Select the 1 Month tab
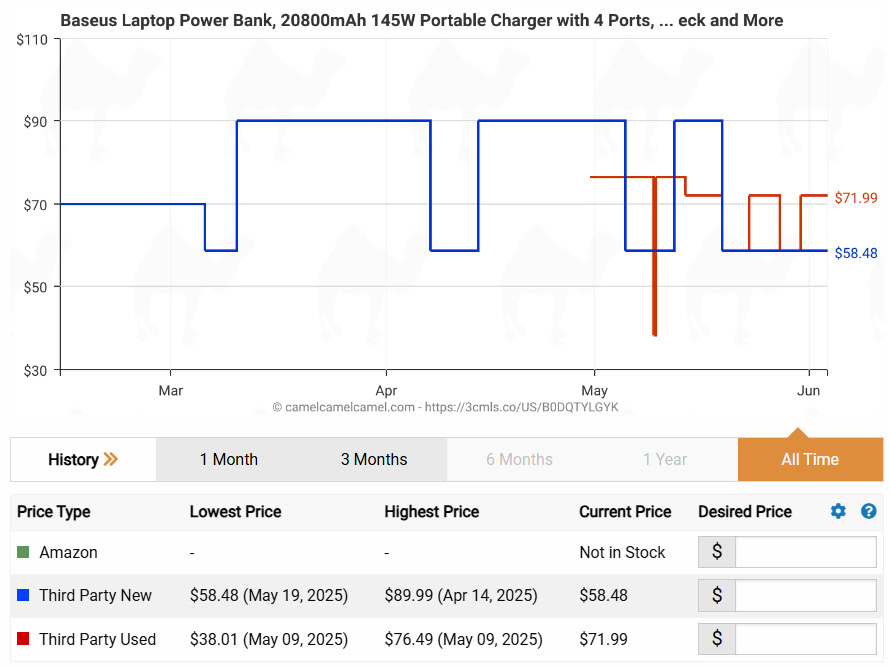 click(228, 460)
